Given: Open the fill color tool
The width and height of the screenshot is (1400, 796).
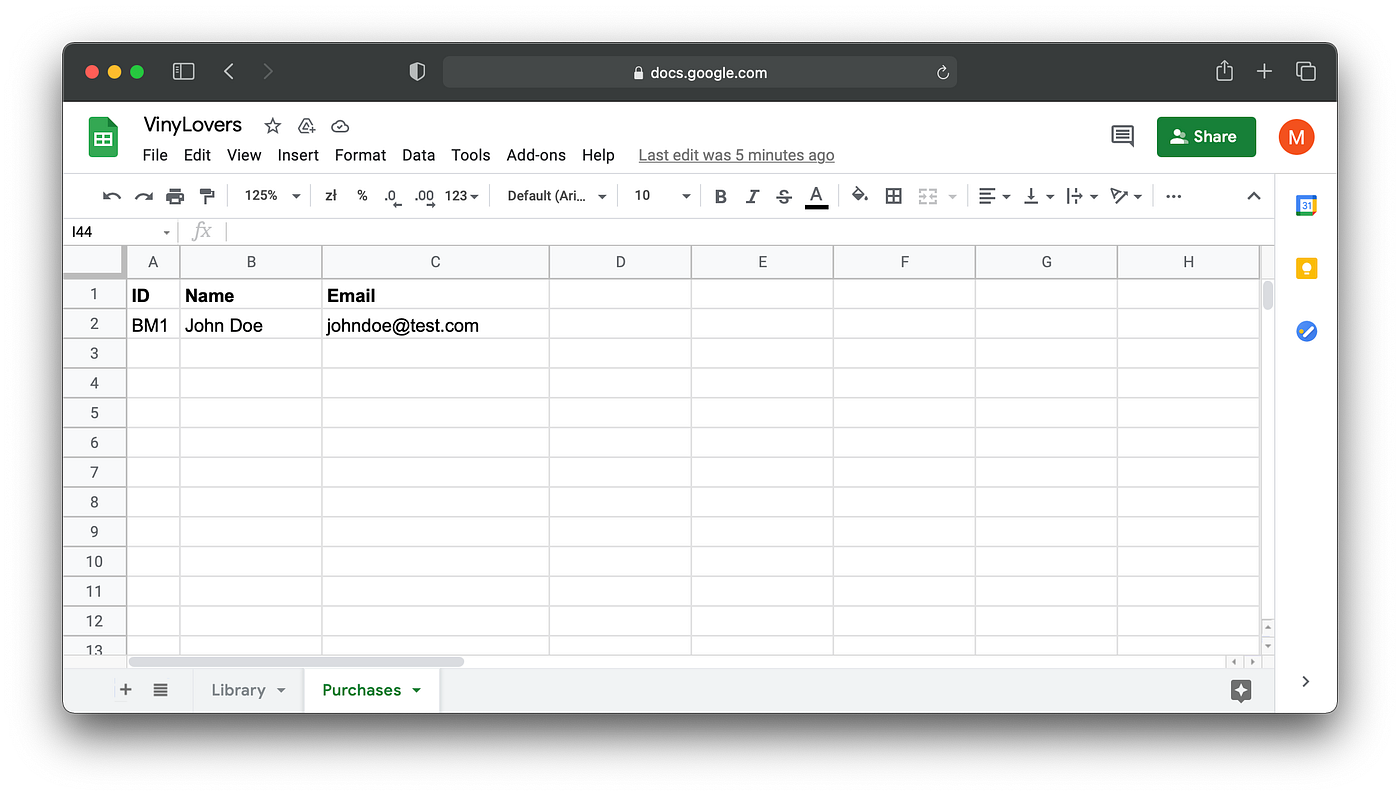Looking at the screenshot, I should pos(859,196).
